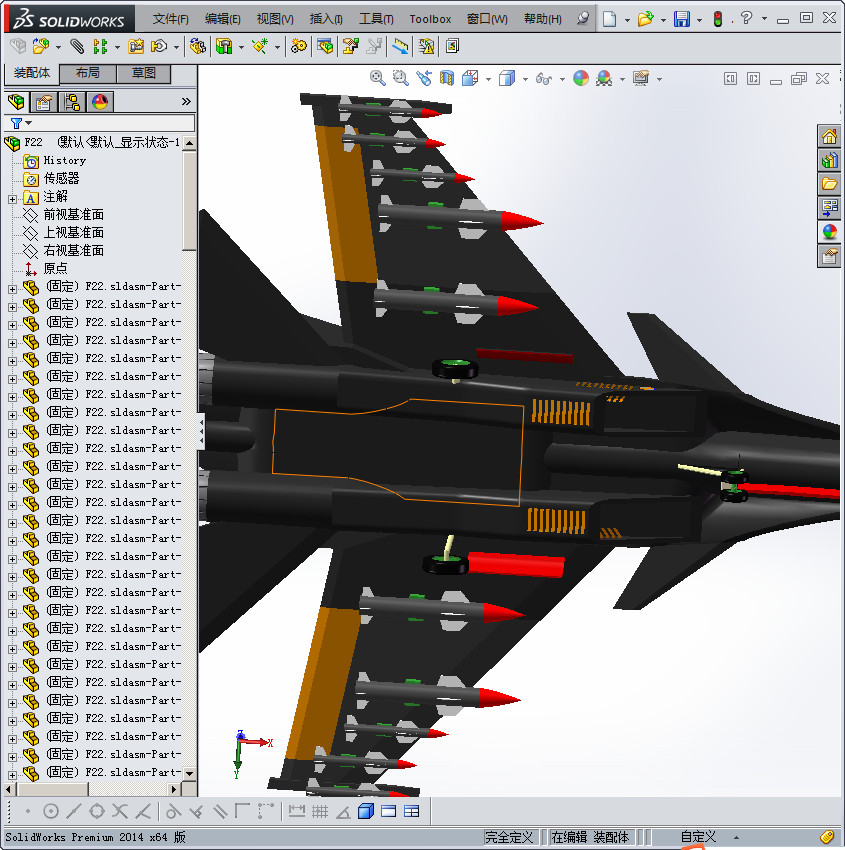The width and height of the screenshot is (845, 850).
Task: Click Instant3D icon at toolbar end
Action: (453, 47)
